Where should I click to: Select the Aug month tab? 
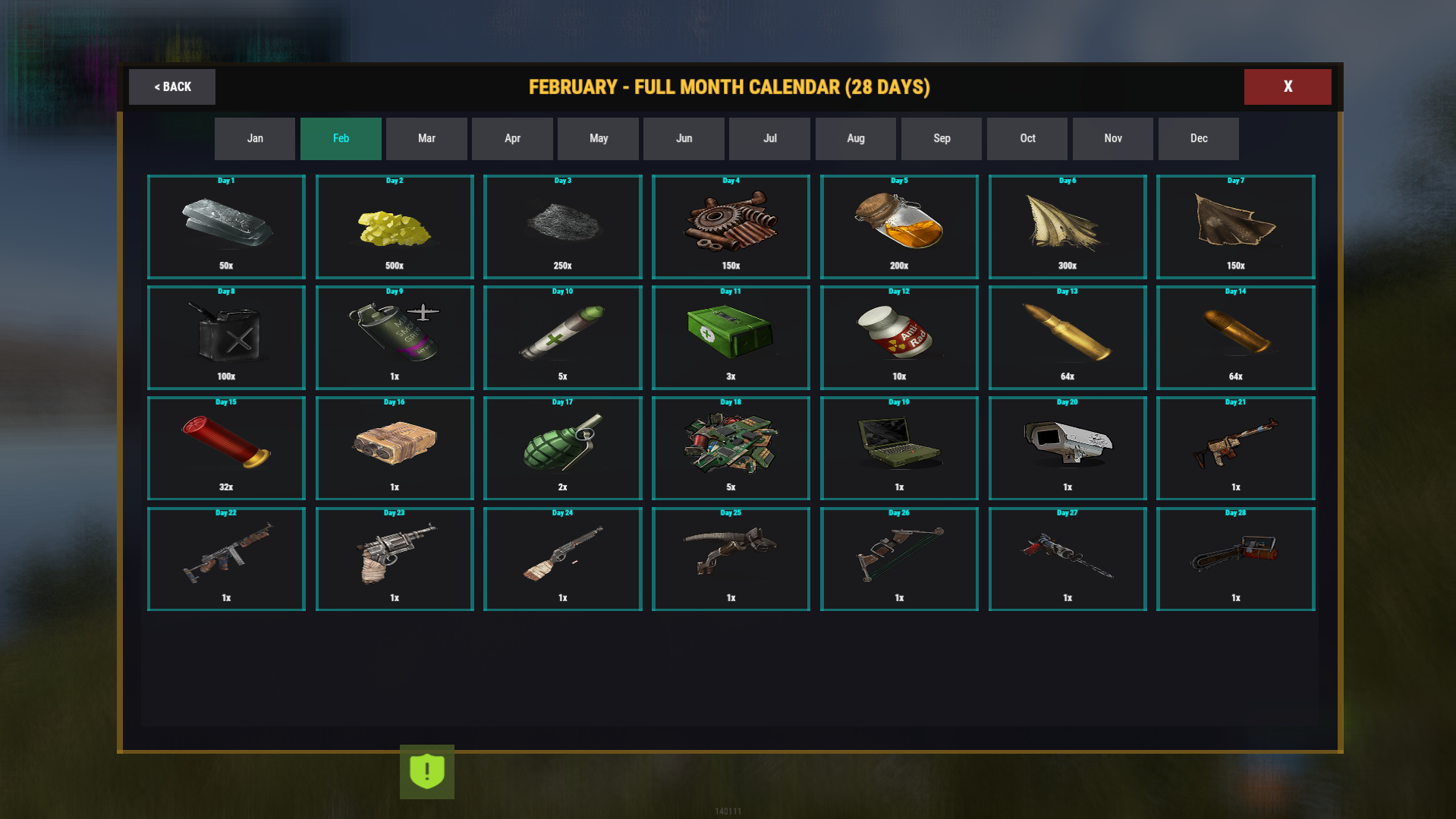(x=856, y=138)
